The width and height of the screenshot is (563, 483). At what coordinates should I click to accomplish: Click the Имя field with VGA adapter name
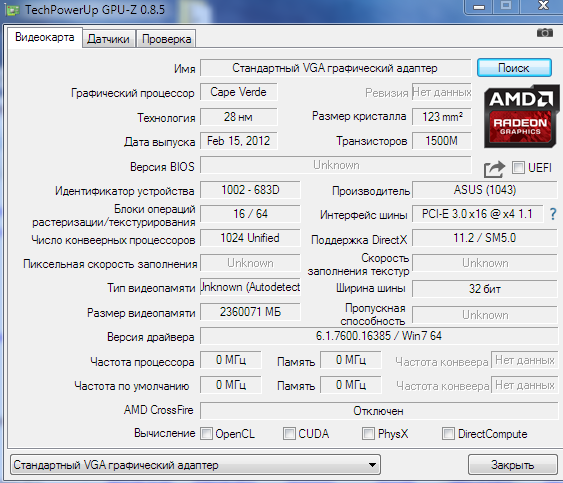(335, 68)
